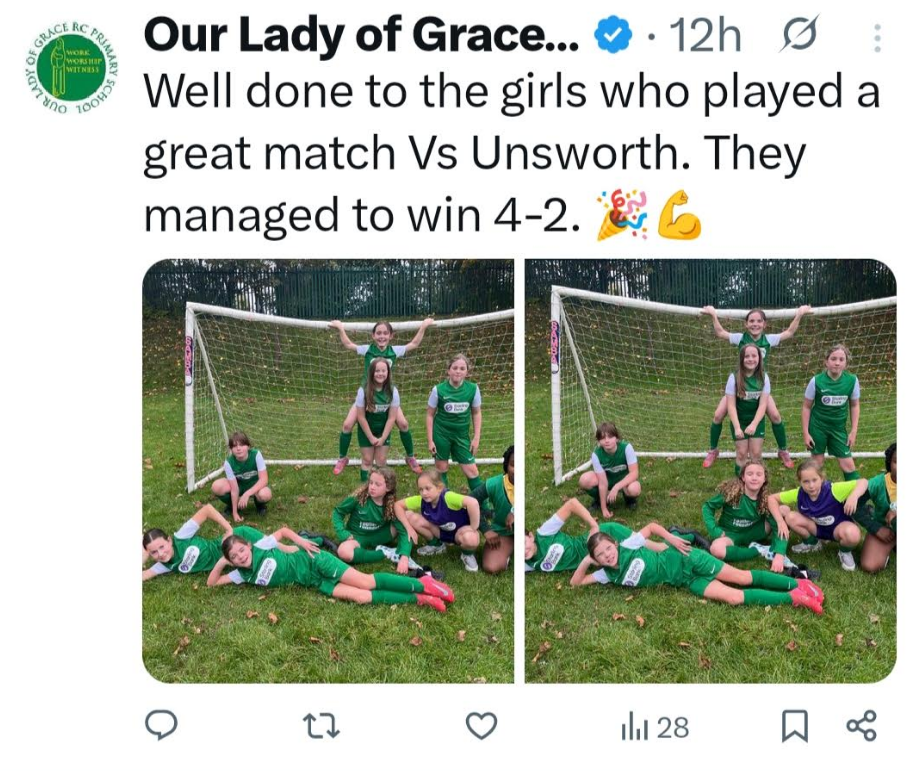This screenshot has width=914, height=771.
Task: Click the 12h post timestamp
Action: pyautogui.click(x=706, y=36)
